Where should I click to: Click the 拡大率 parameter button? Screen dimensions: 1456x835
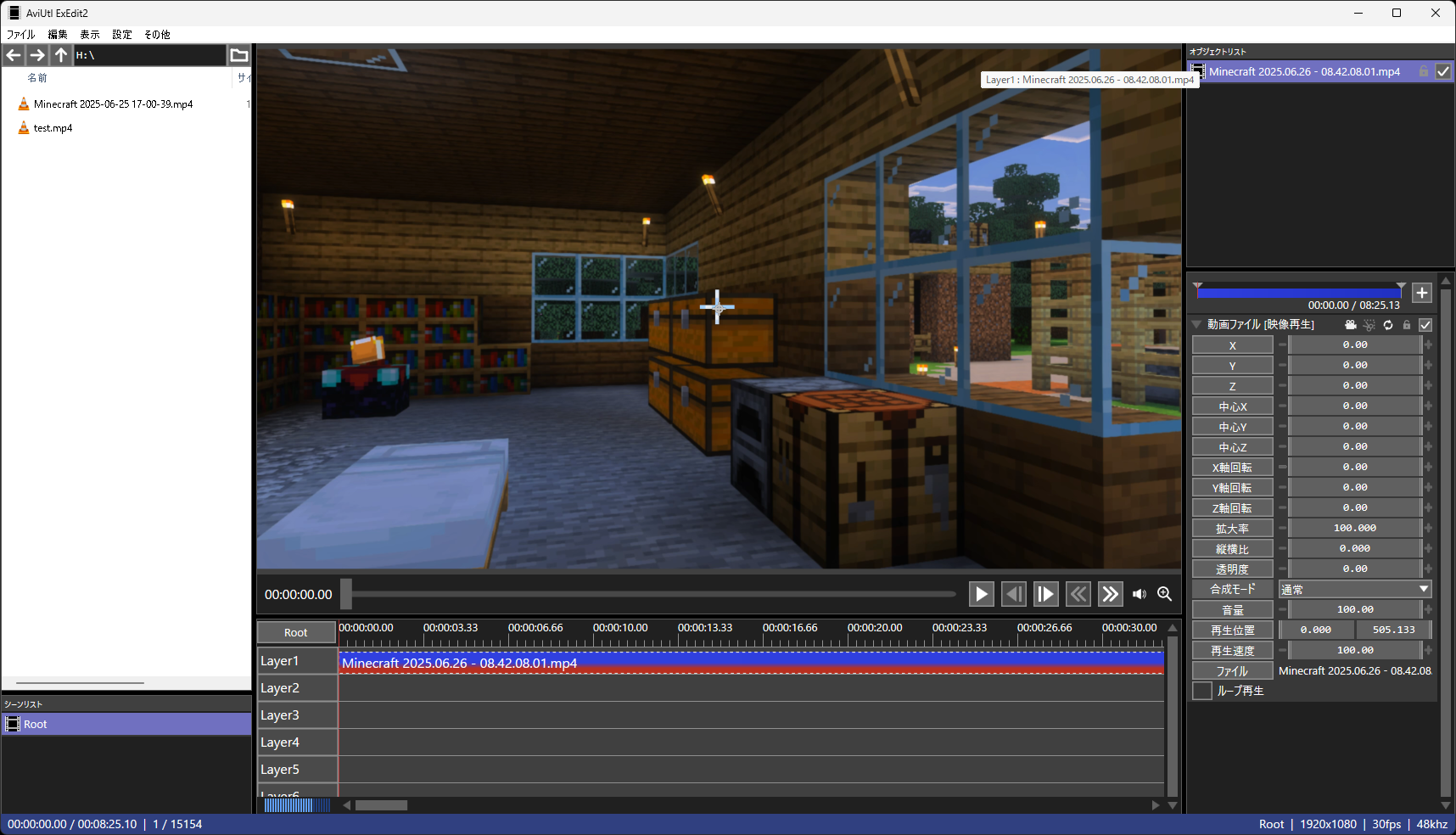point(1233,529)
